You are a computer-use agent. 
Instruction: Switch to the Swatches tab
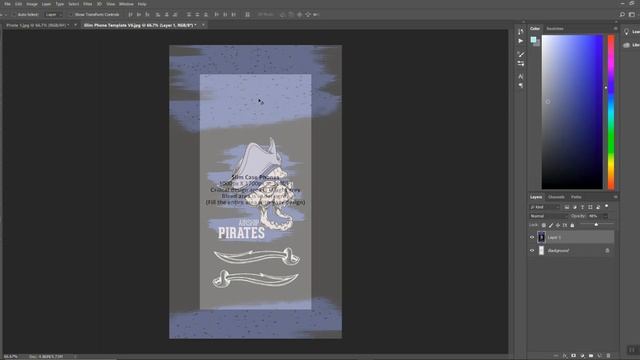tap(555, 29)
